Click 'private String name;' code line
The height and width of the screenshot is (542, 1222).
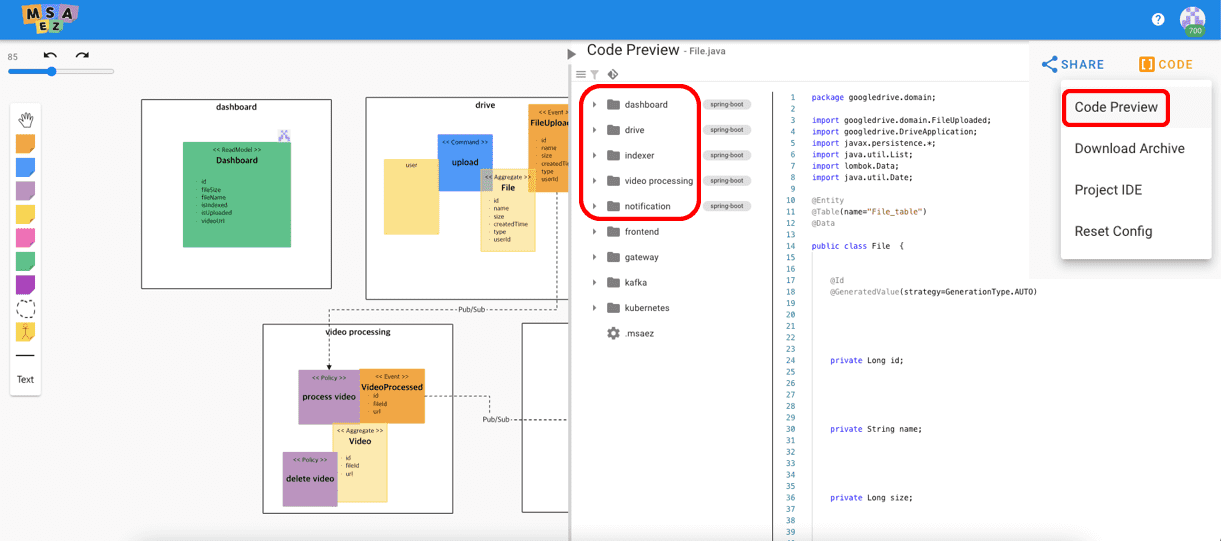pos(876,429)
